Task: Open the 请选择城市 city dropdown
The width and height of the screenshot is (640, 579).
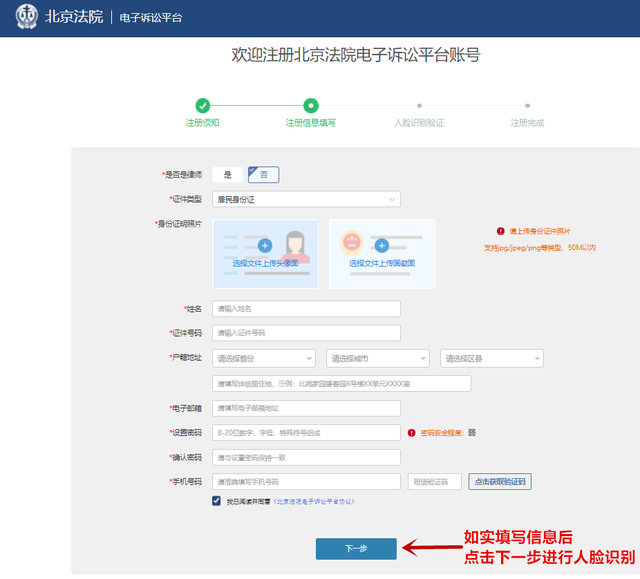Action: click(x=378, y=358)
